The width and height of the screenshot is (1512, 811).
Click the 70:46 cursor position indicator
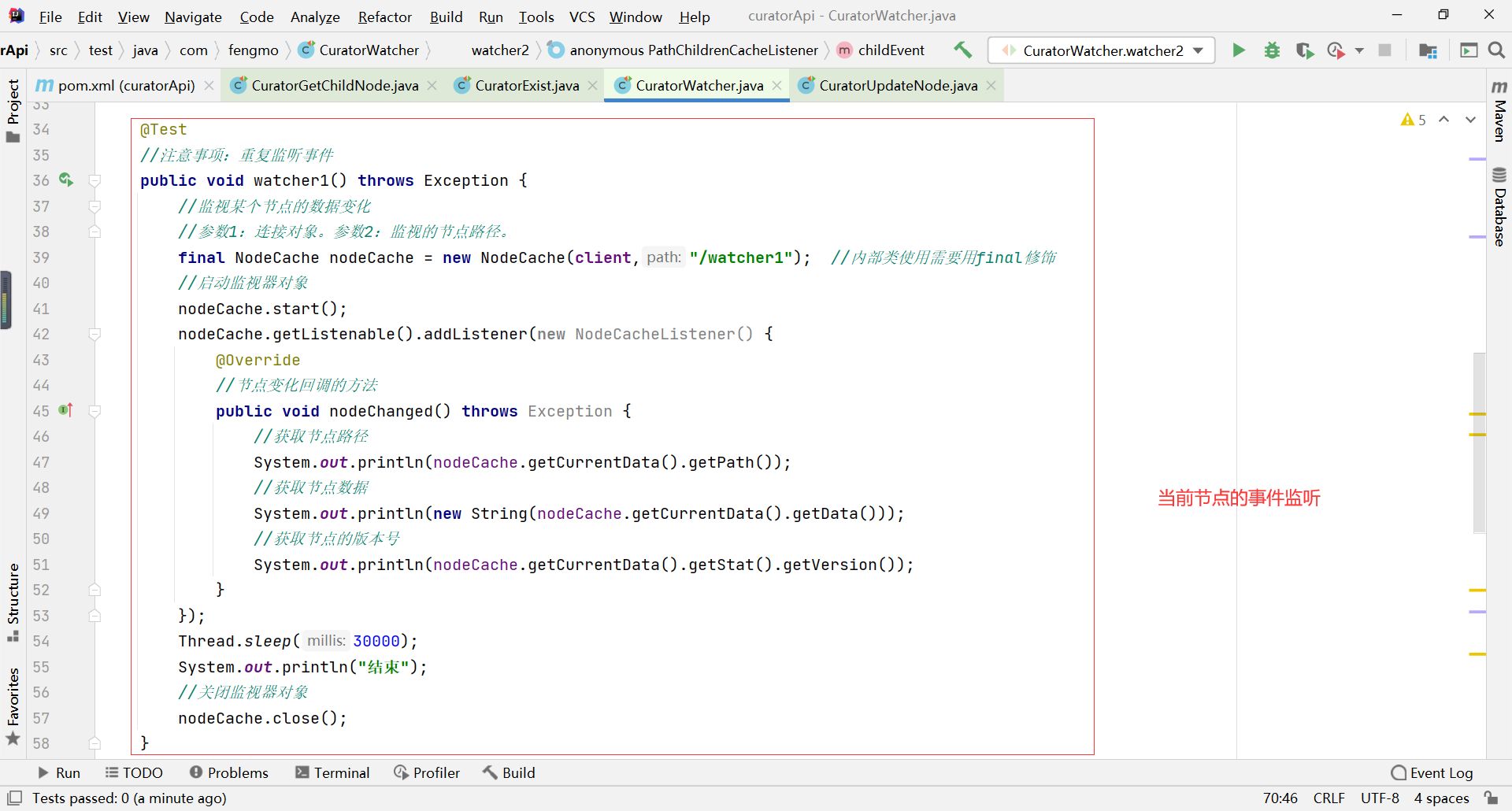[x=1280, y=798]
